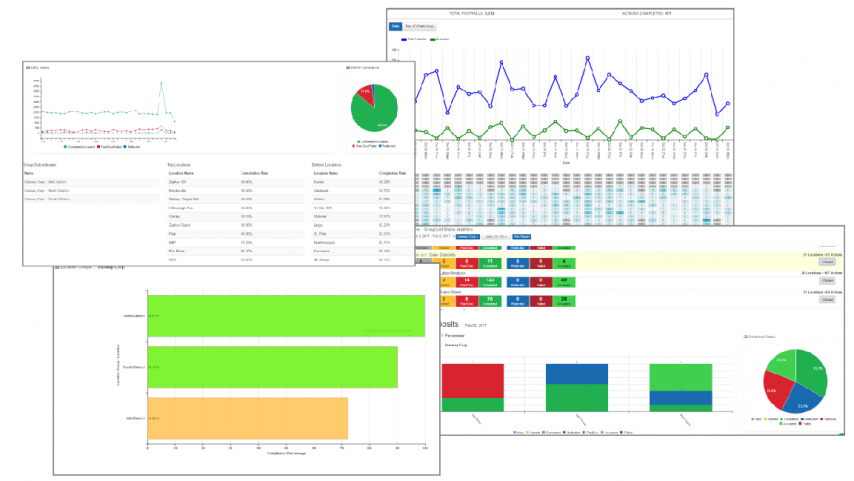Click the blue slice of Combined Status pie
The width and height of the screenshot is (854, 481).
point(802,399)
